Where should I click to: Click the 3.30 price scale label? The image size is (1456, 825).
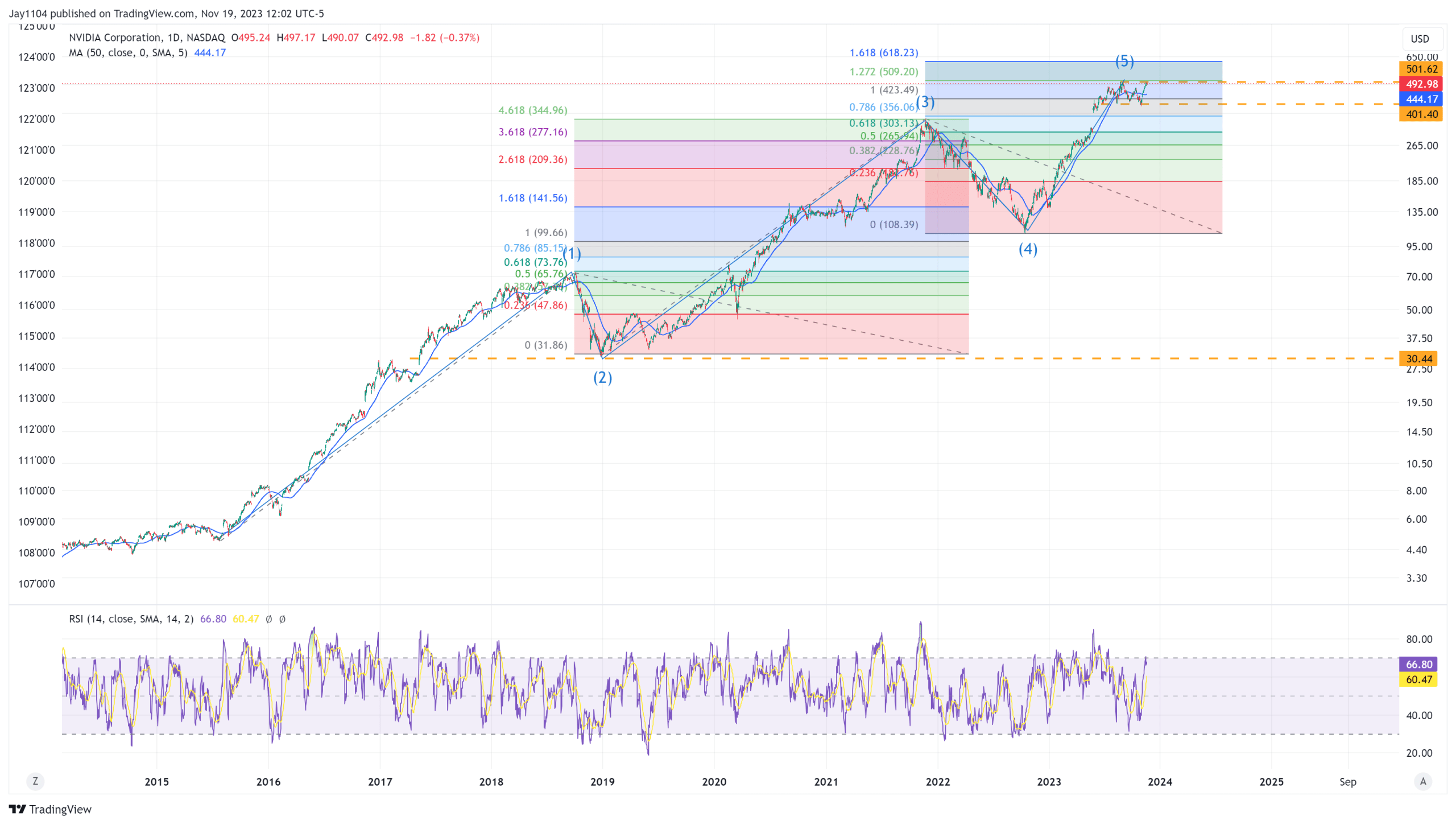pos(1417,578)
